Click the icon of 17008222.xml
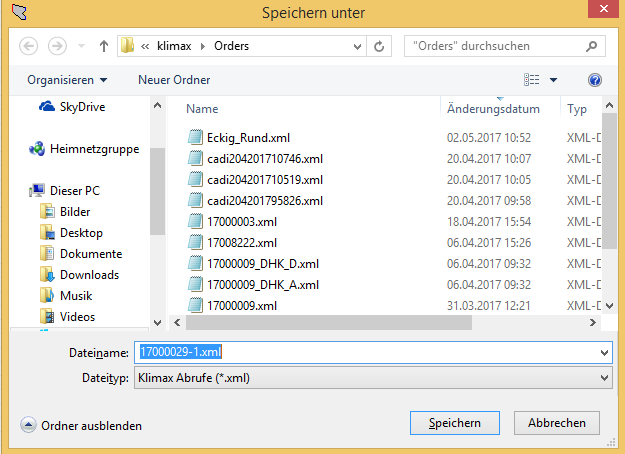 (195, 243)
